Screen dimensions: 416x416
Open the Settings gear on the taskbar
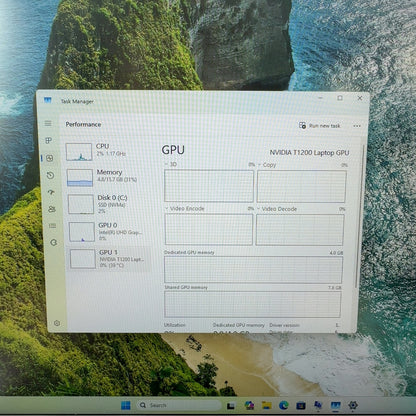tap(353, 405)
